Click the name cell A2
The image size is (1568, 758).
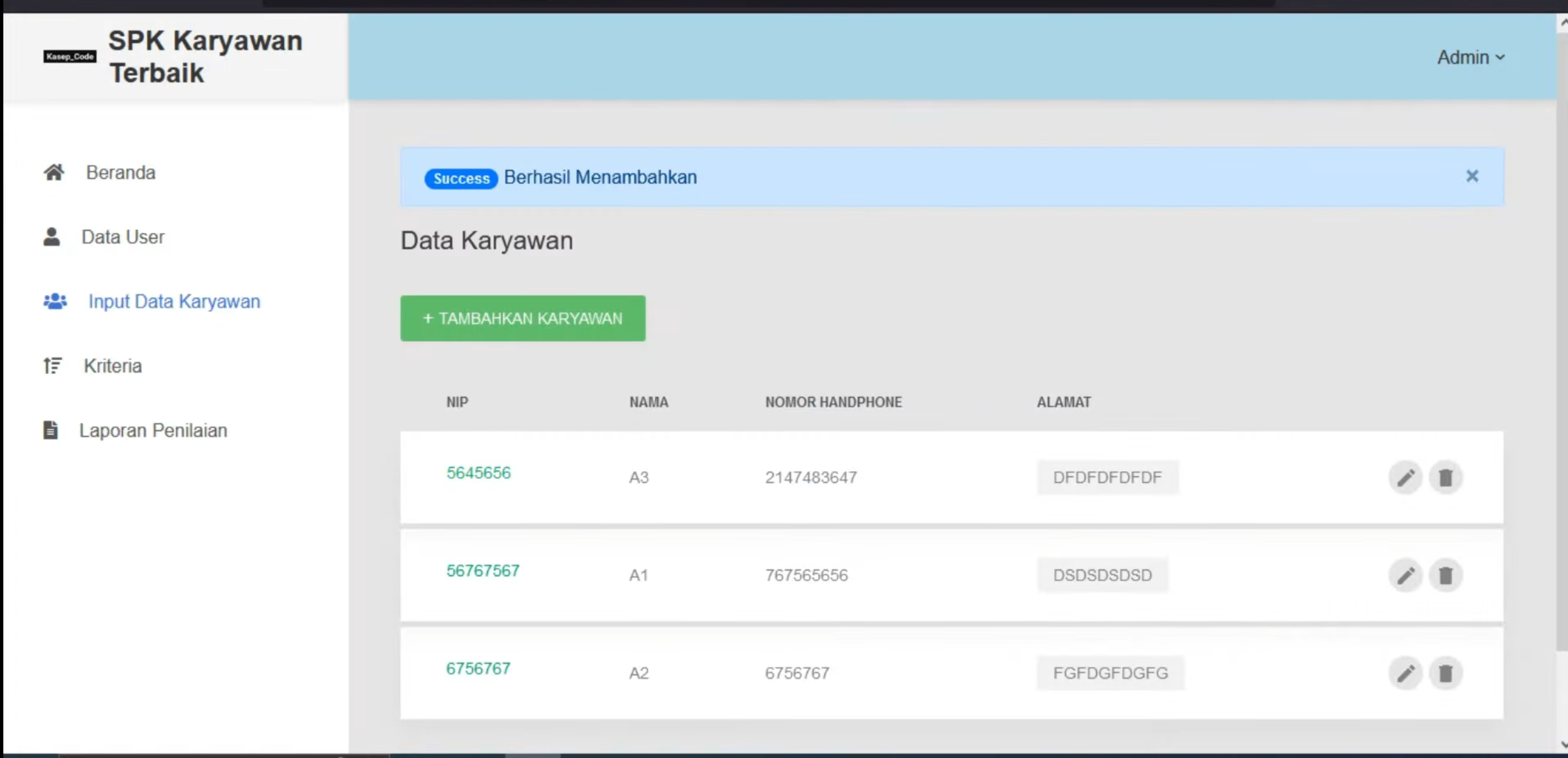pos(639,673)
